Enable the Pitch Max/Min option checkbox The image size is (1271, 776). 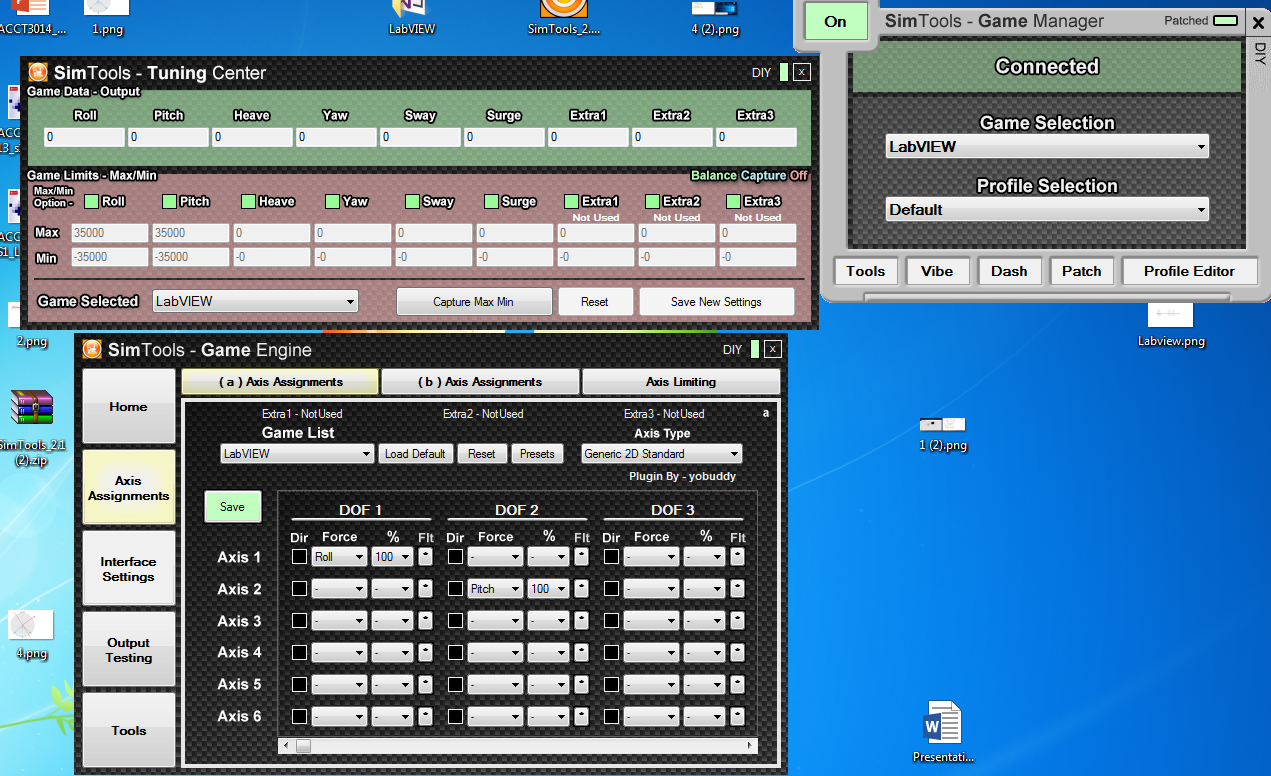[x=170, y=201]
